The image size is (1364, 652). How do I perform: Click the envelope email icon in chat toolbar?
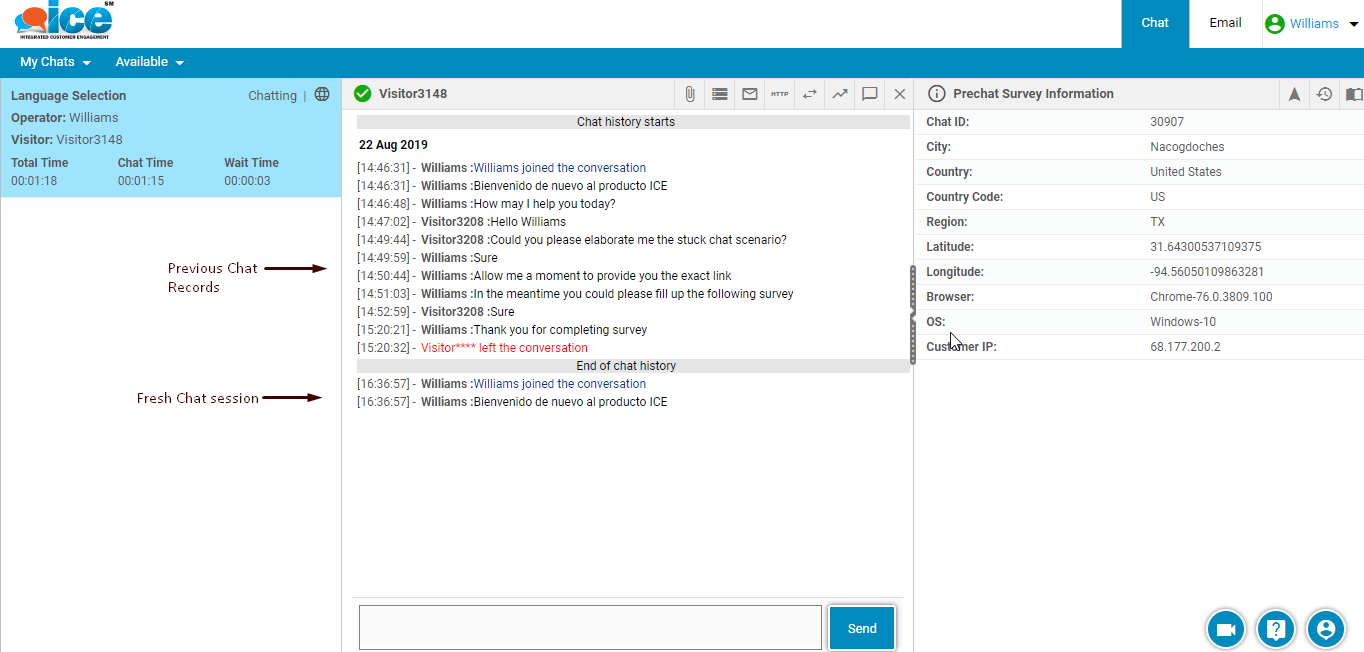point(749,94)
